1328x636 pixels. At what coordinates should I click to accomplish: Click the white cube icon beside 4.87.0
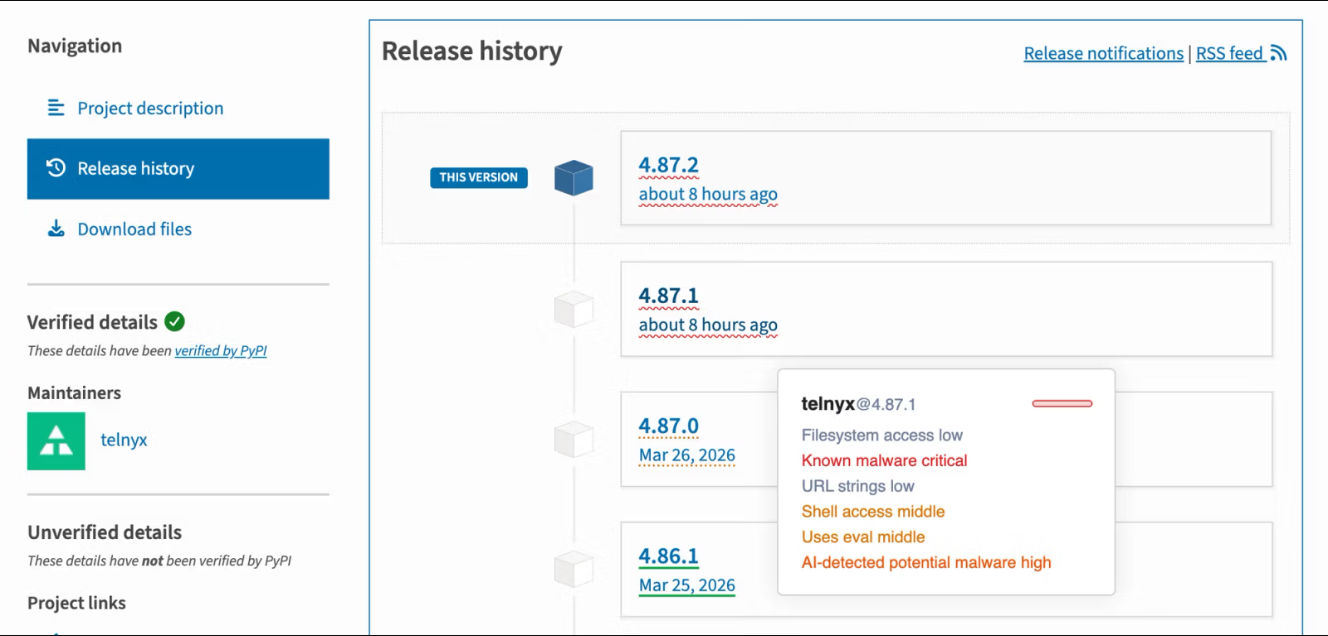(574, 439)
